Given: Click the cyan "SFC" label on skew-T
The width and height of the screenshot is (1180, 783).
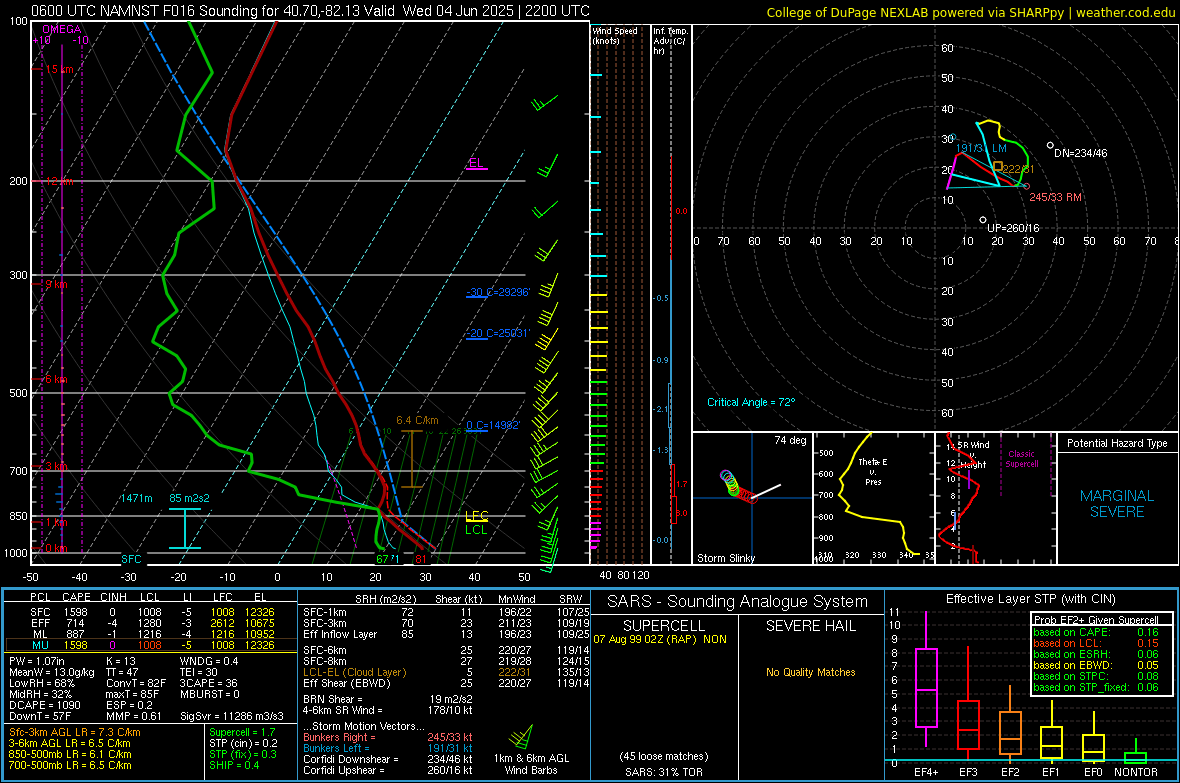Looking at the screenshot, I should click(131, 559).
